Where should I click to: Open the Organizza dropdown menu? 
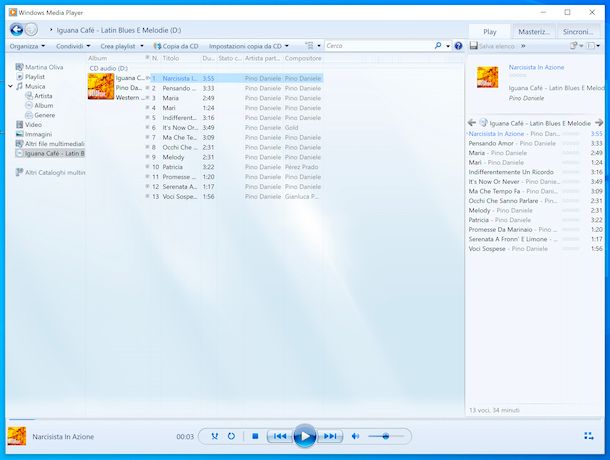point(27,46)
